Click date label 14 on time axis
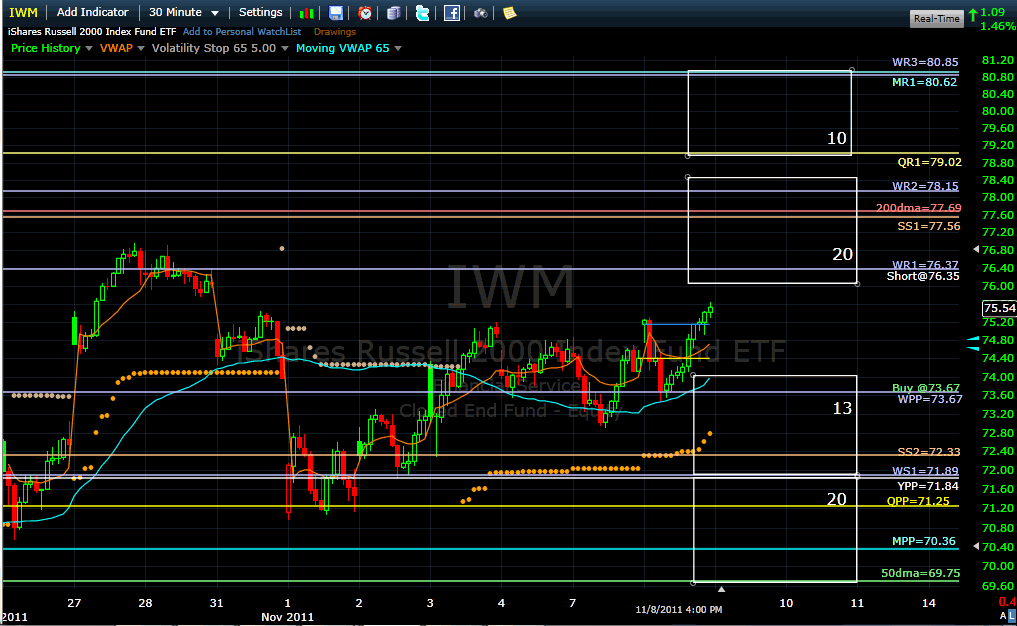1017x626 pixels. click(928, 603)
